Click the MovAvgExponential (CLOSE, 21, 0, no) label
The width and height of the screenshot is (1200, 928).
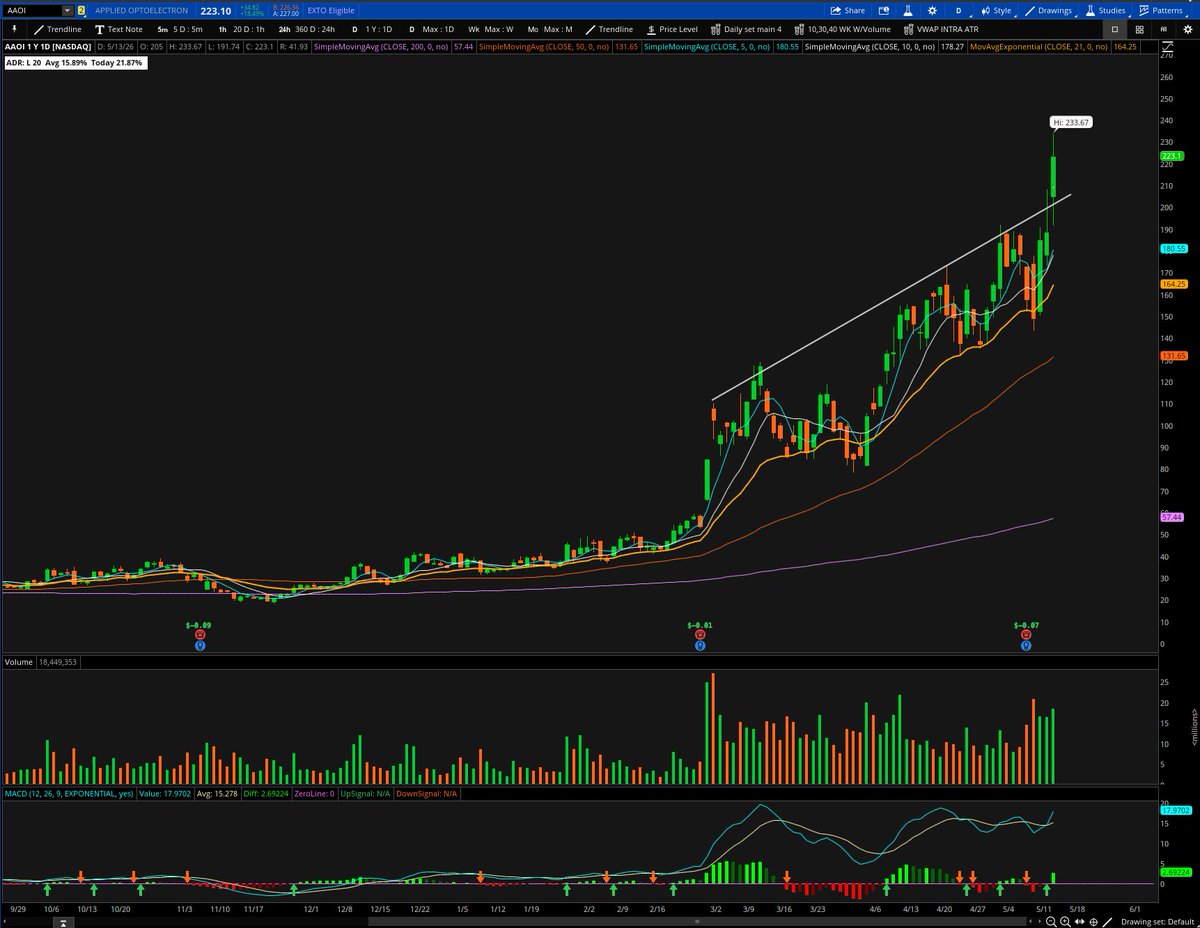[1038, 47]
